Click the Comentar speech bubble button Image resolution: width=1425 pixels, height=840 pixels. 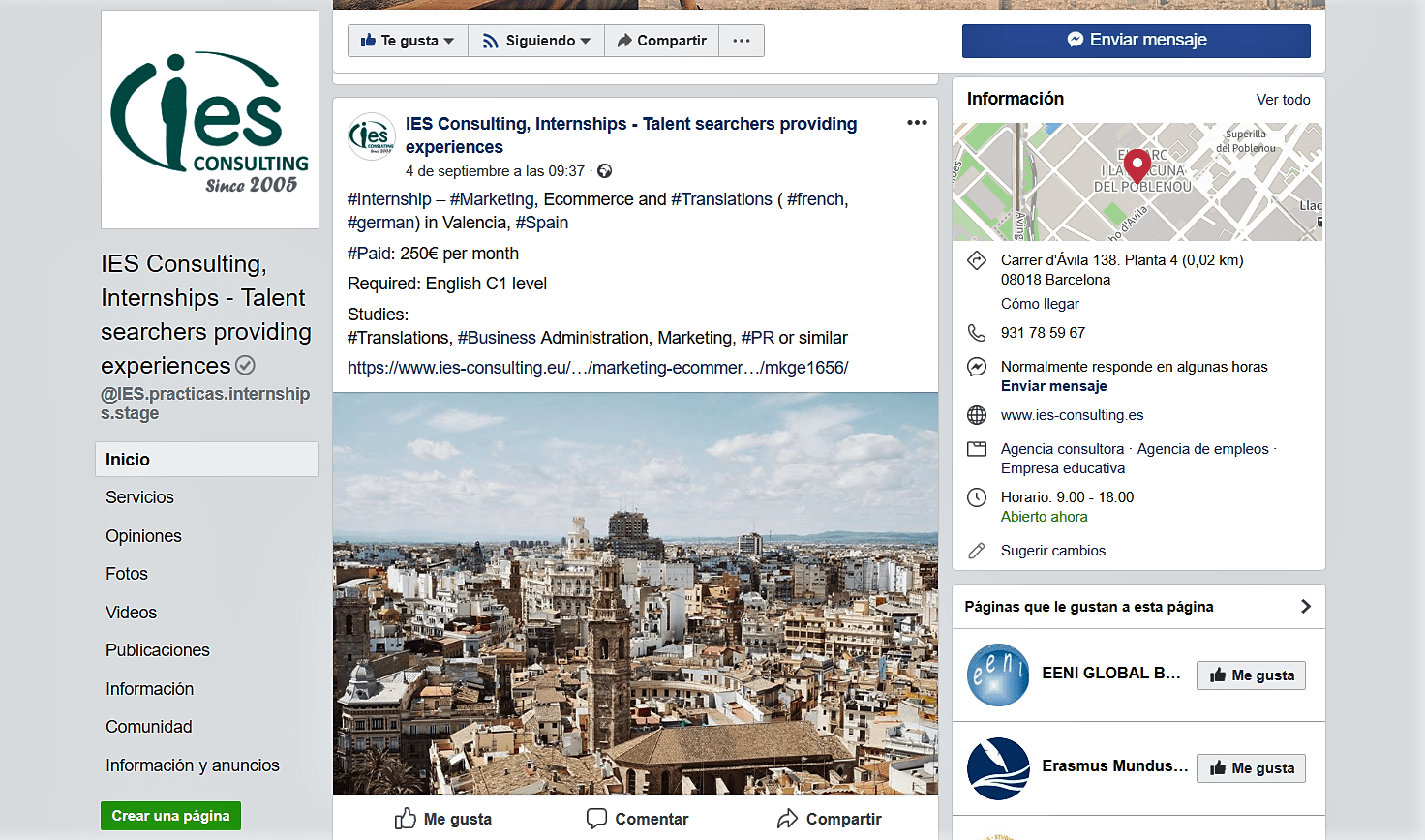pyautogui.click(x=637, y=819)
